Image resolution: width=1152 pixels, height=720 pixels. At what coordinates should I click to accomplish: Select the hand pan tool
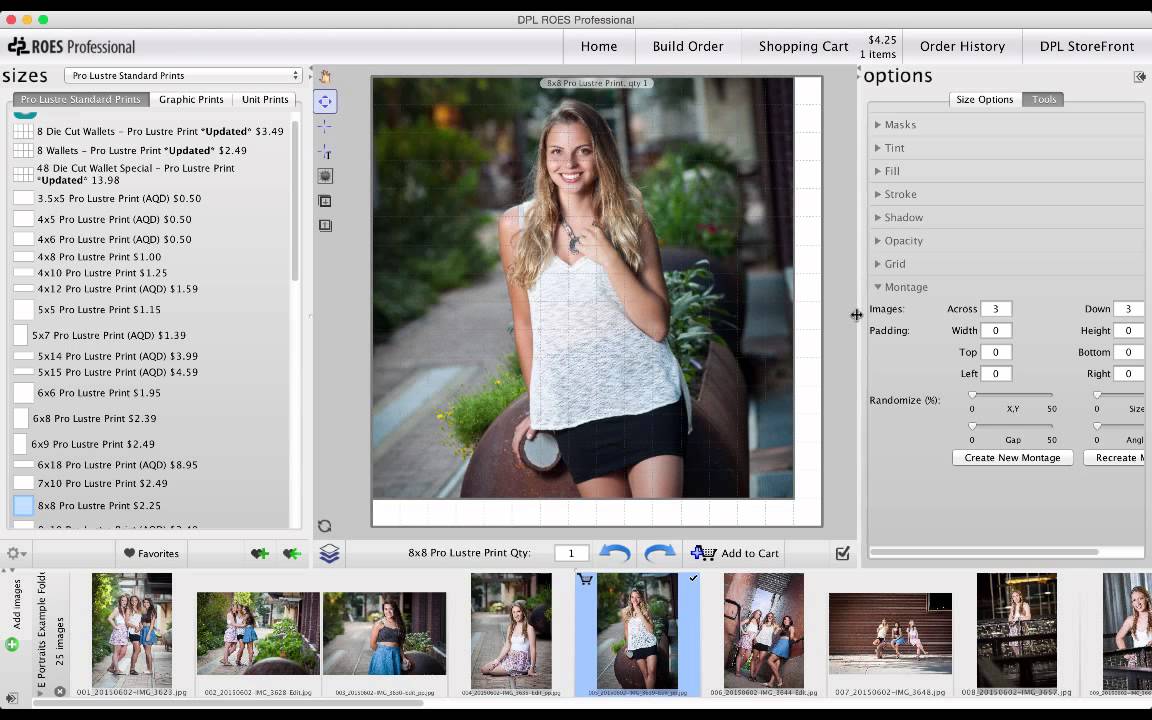tap(325, 76)
